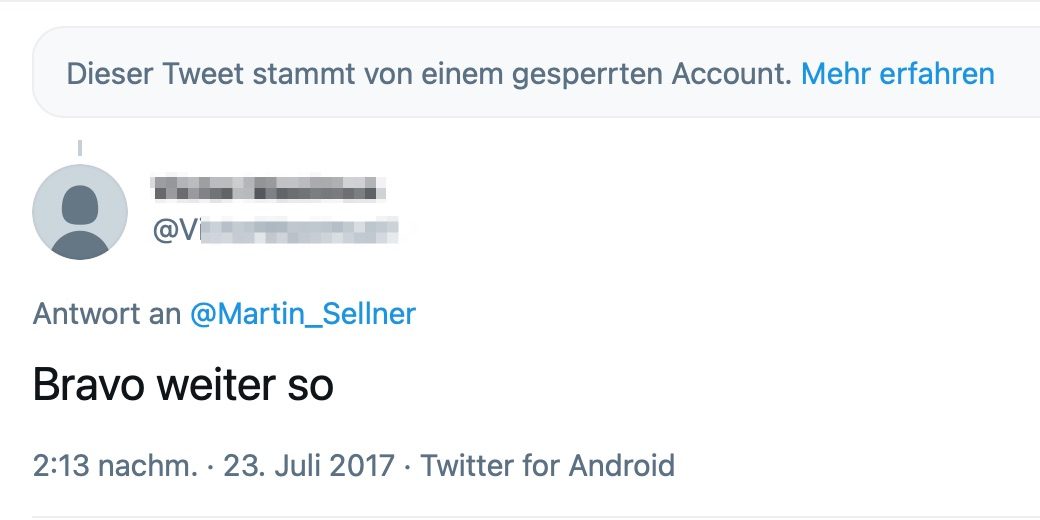Visit the @Martin_Sellner mention
The width and height of the screenshot is (1040, 520).
point(302,313)
